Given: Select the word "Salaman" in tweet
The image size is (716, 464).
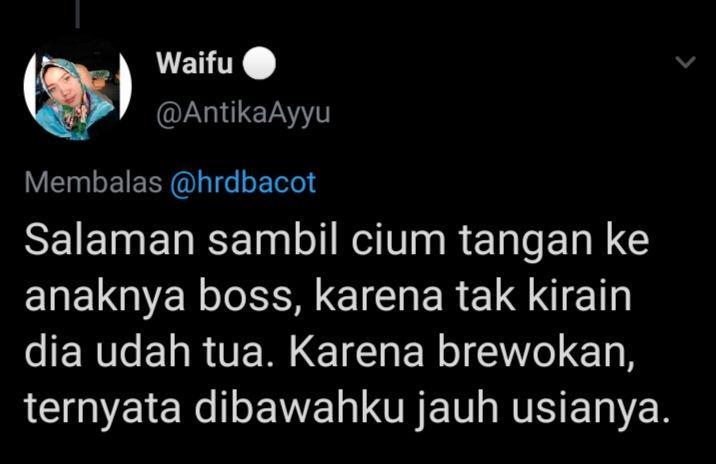Looking at the screenshot, I should click(x=110, y=240).
